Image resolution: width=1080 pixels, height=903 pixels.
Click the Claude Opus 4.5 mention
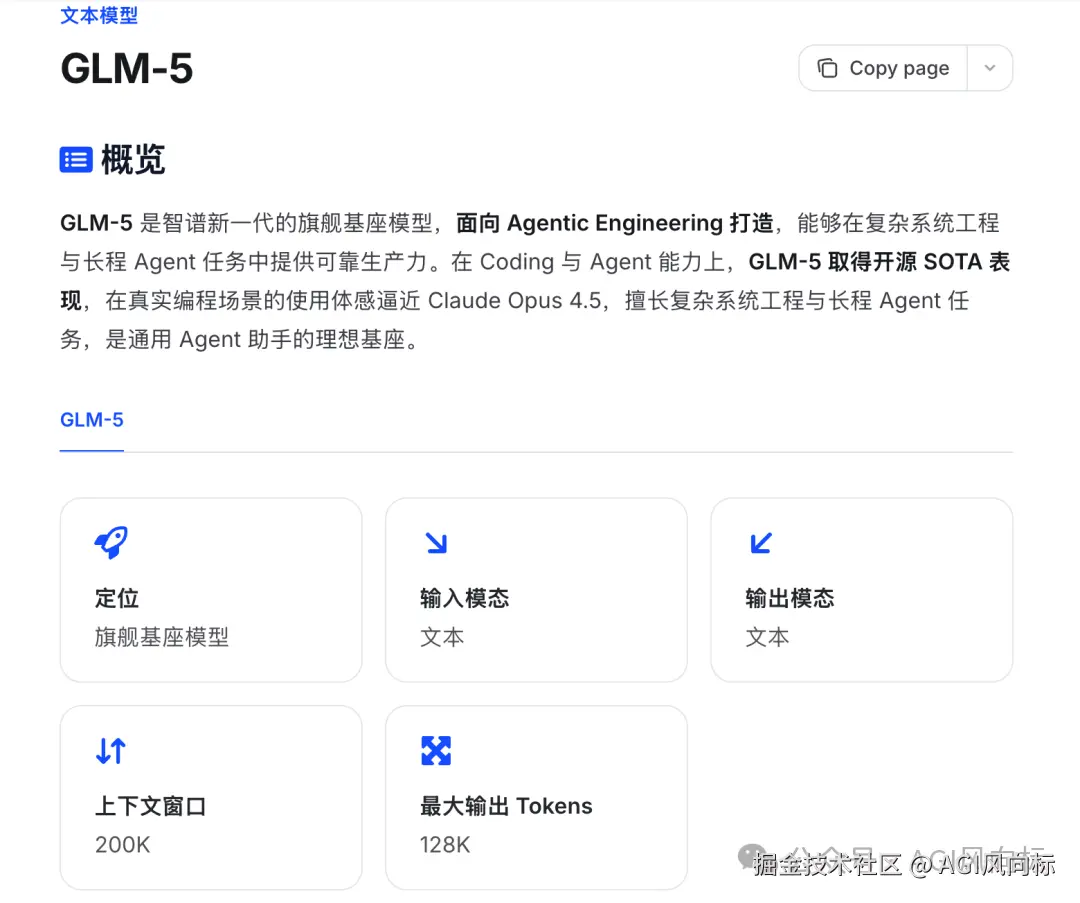tap(515, 301)
